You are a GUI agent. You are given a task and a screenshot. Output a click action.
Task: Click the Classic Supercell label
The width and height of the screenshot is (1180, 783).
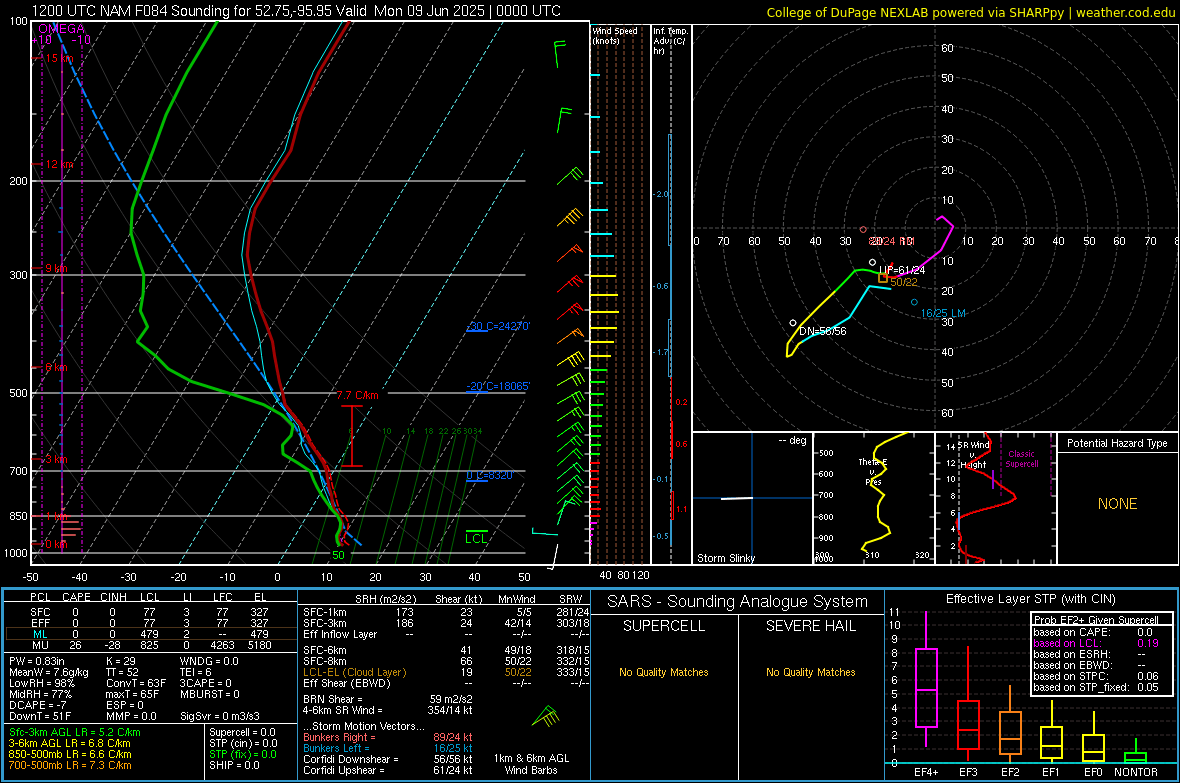(1022, 459)
